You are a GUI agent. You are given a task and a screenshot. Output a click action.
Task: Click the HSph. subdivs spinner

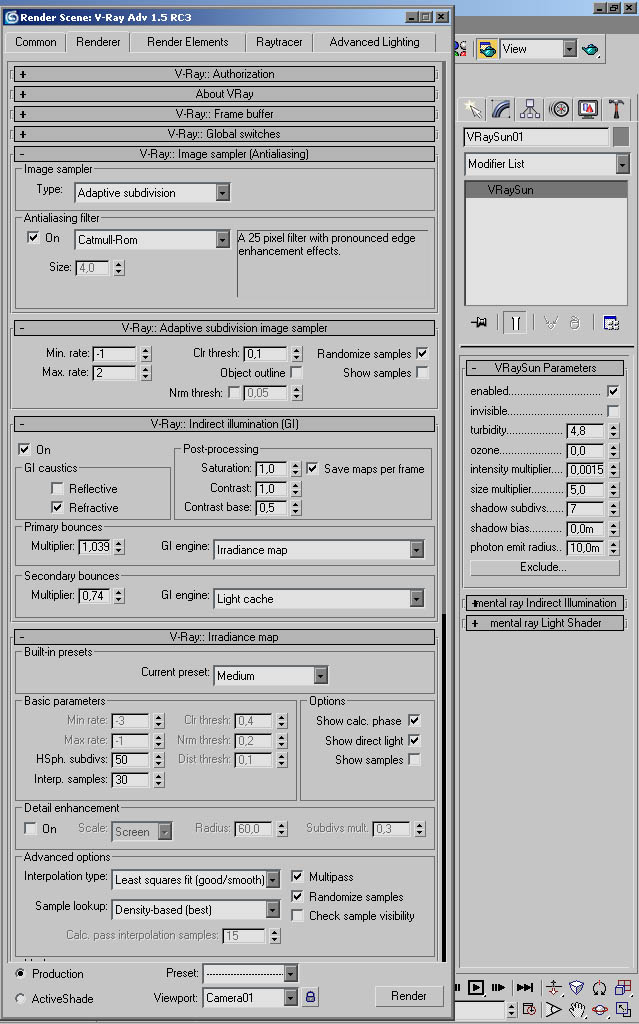click(x=159, y=760)
